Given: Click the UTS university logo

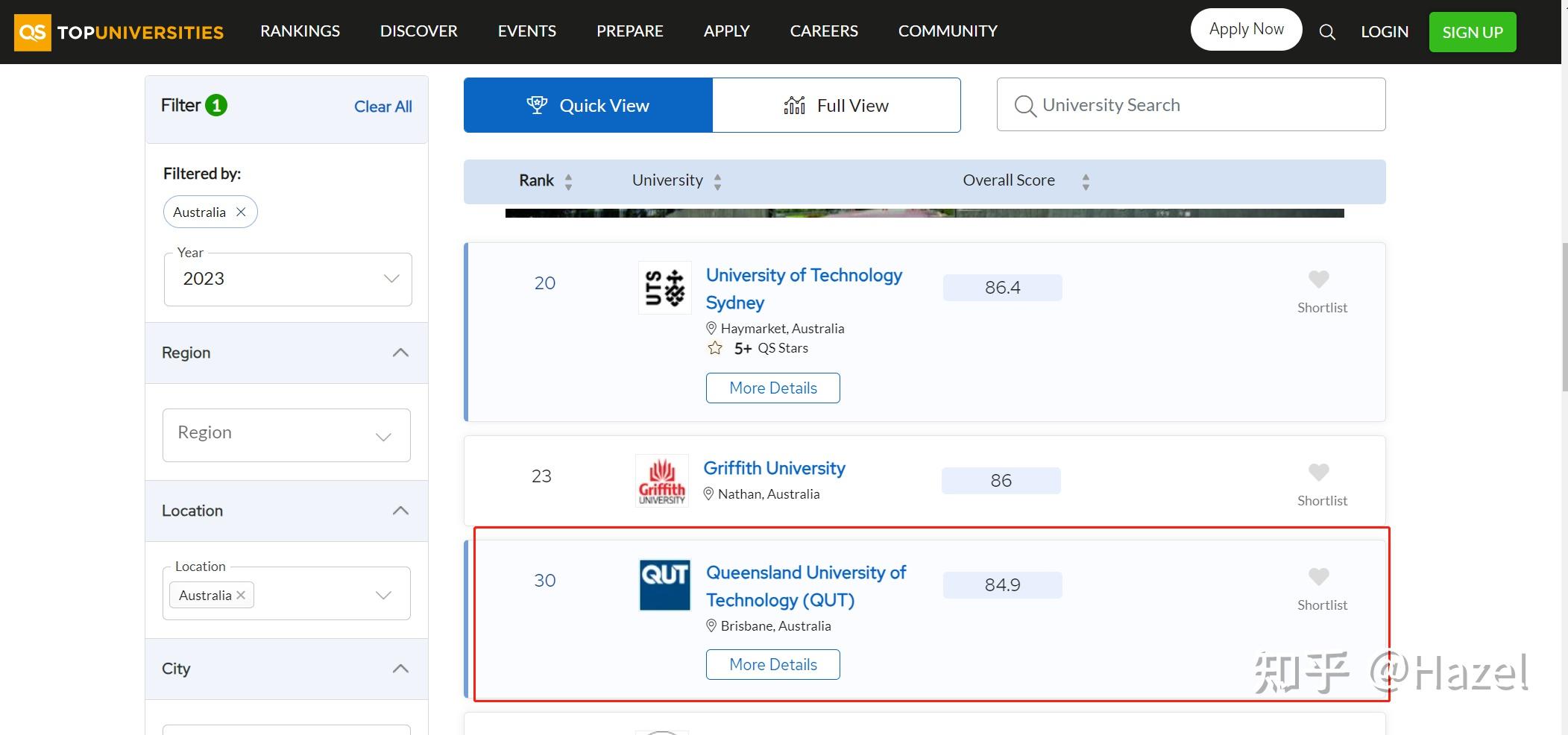Looking at the screenshot, I should tap(664, 288).
